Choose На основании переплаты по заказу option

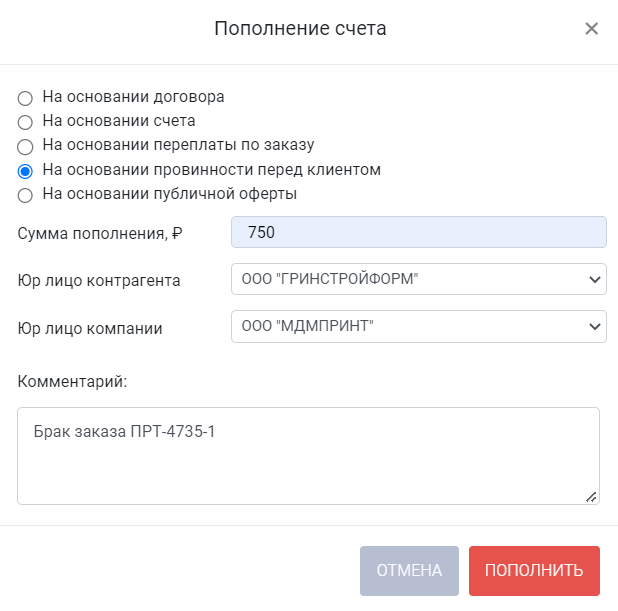coord(25,147)
